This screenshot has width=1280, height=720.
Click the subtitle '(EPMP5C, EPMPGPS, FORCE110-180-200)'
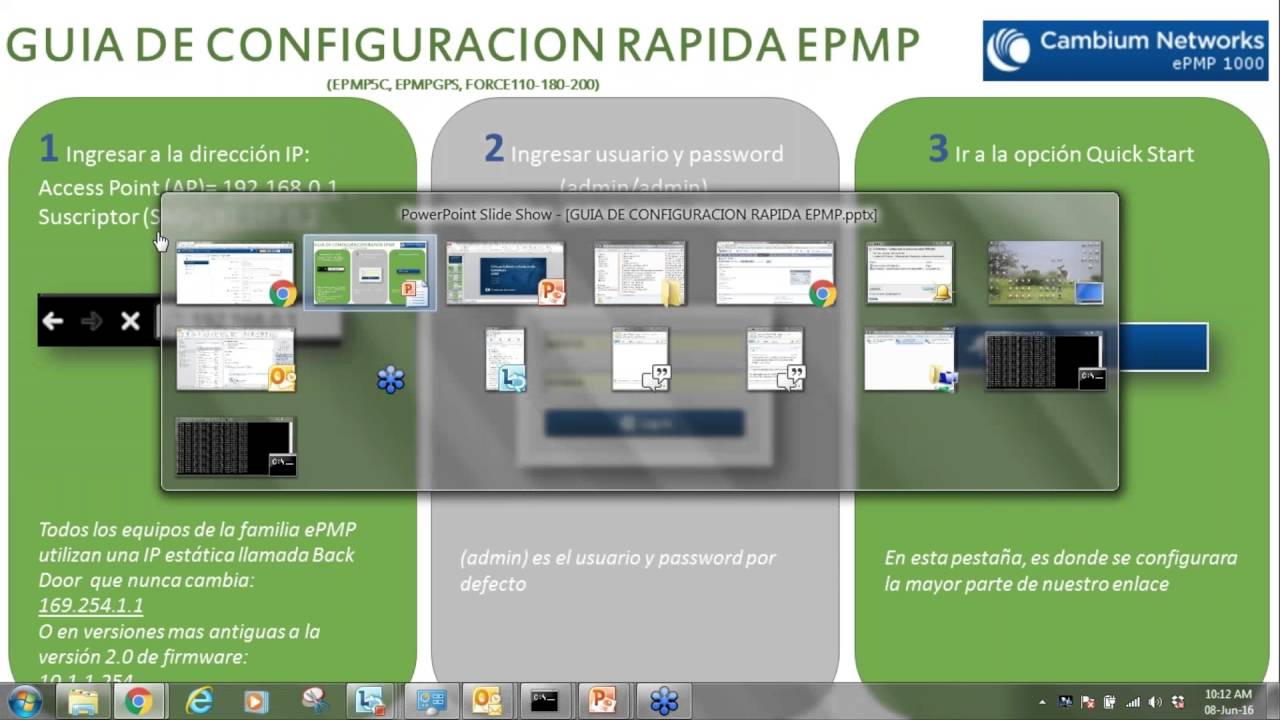pyautogui.click(x=463, y=85)
